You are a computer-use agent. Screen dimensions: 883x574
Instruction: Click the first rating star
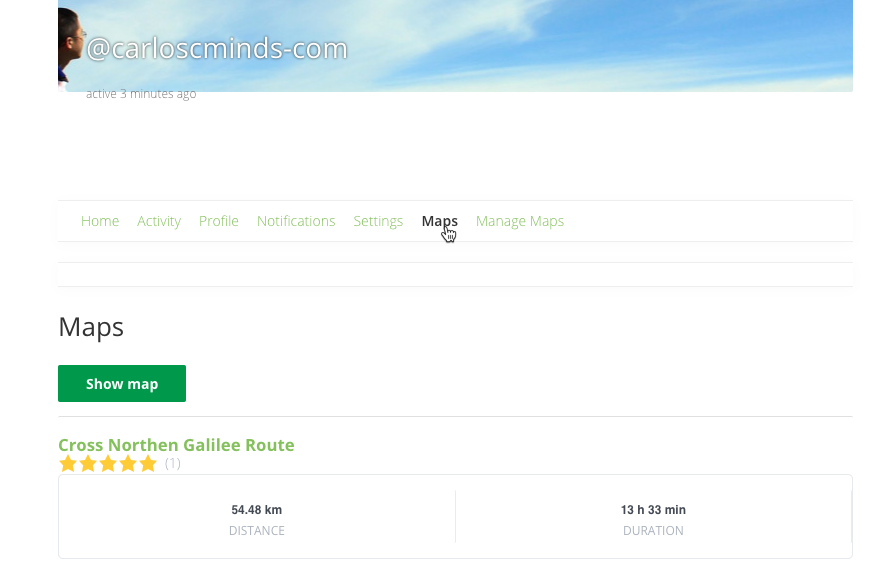pos(68,464)
